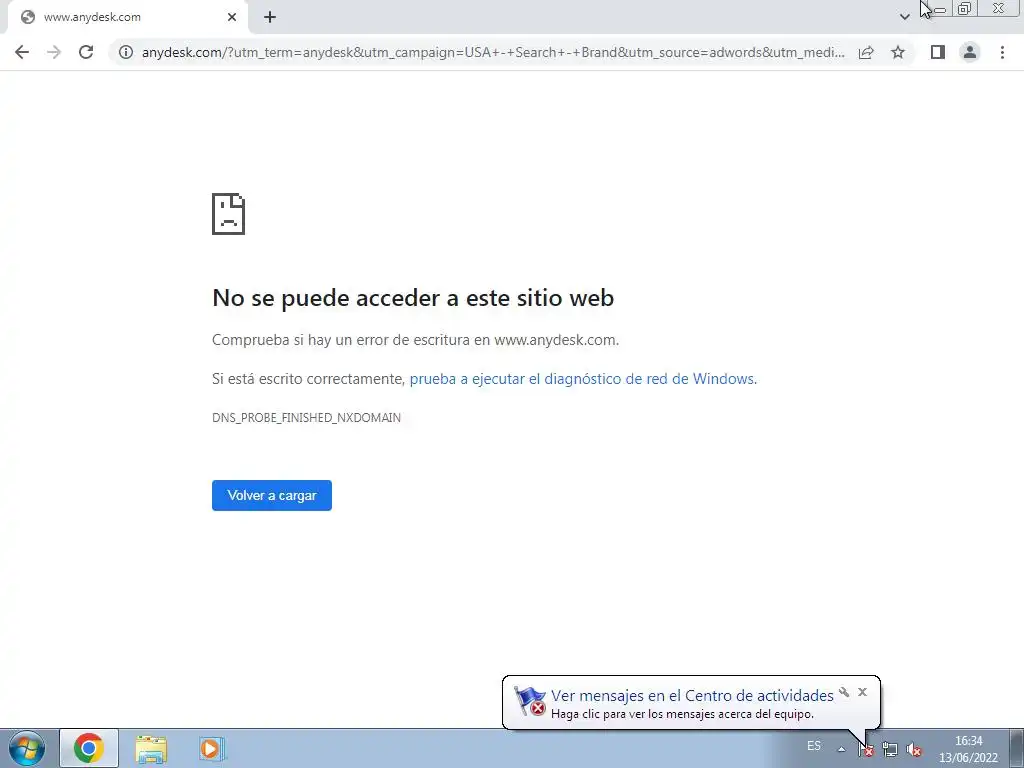This screenshot has height=768, width=1024.
Task: Click the forward navigation arrow
Action: [x=54, y=52]
